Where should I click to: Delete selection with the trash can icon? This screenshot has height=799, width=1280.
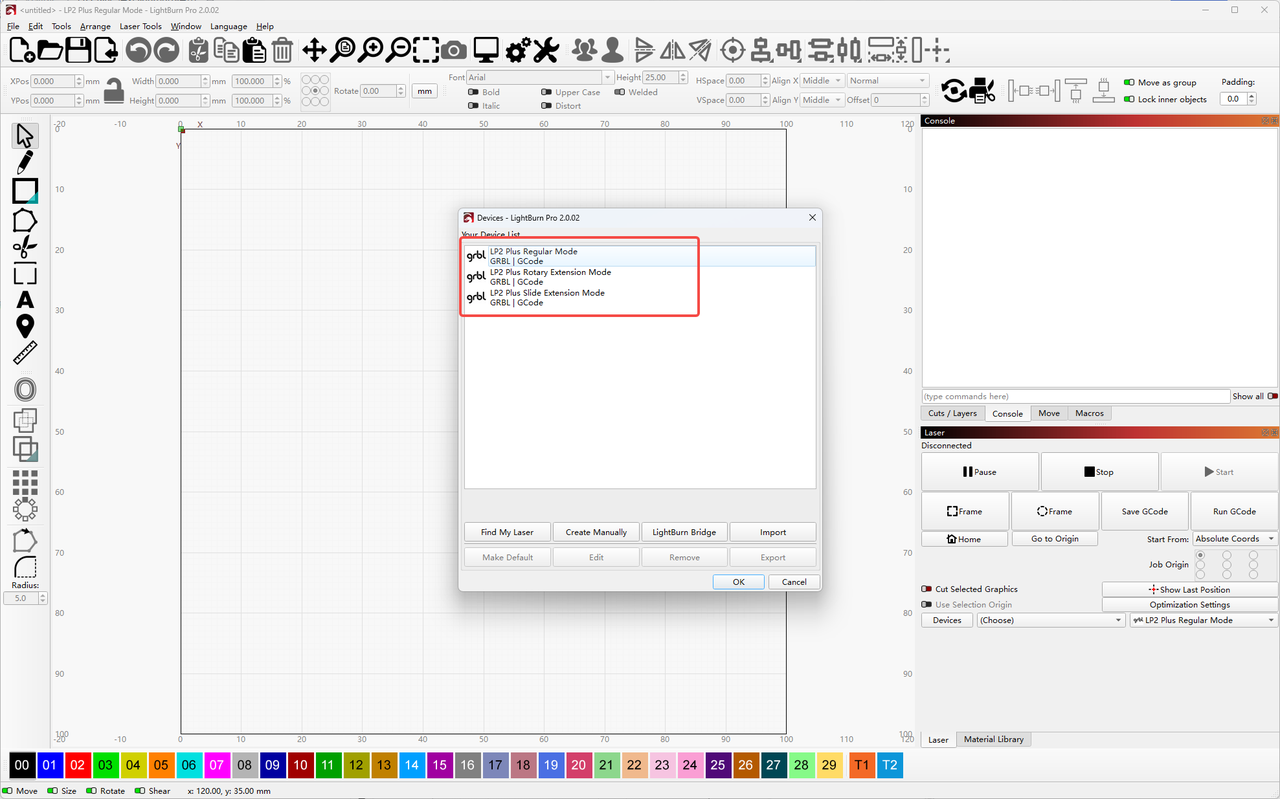[x=283, y=50]
